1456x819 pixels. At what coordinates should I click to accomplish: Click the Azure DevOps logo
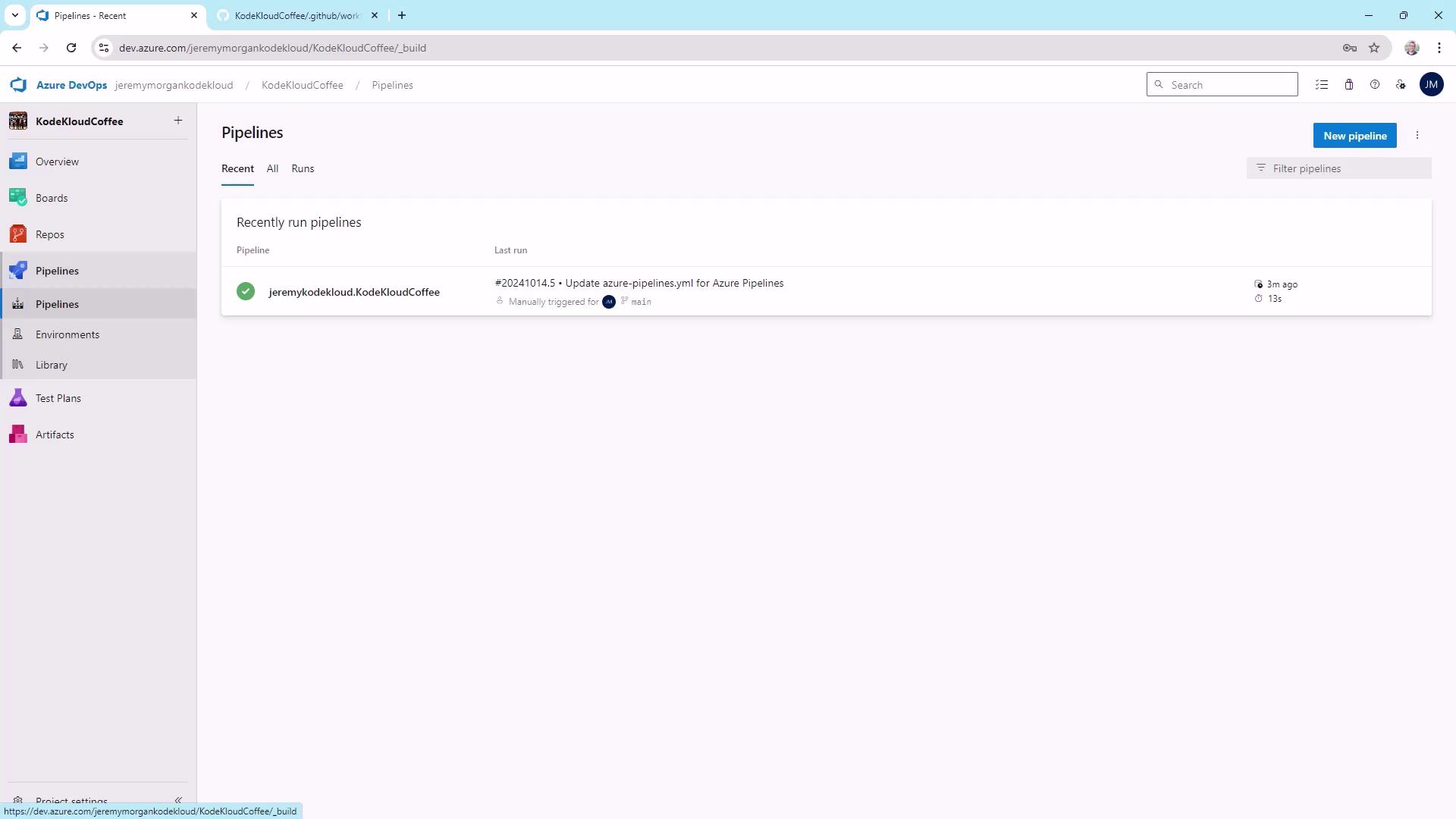coord(19,85)
